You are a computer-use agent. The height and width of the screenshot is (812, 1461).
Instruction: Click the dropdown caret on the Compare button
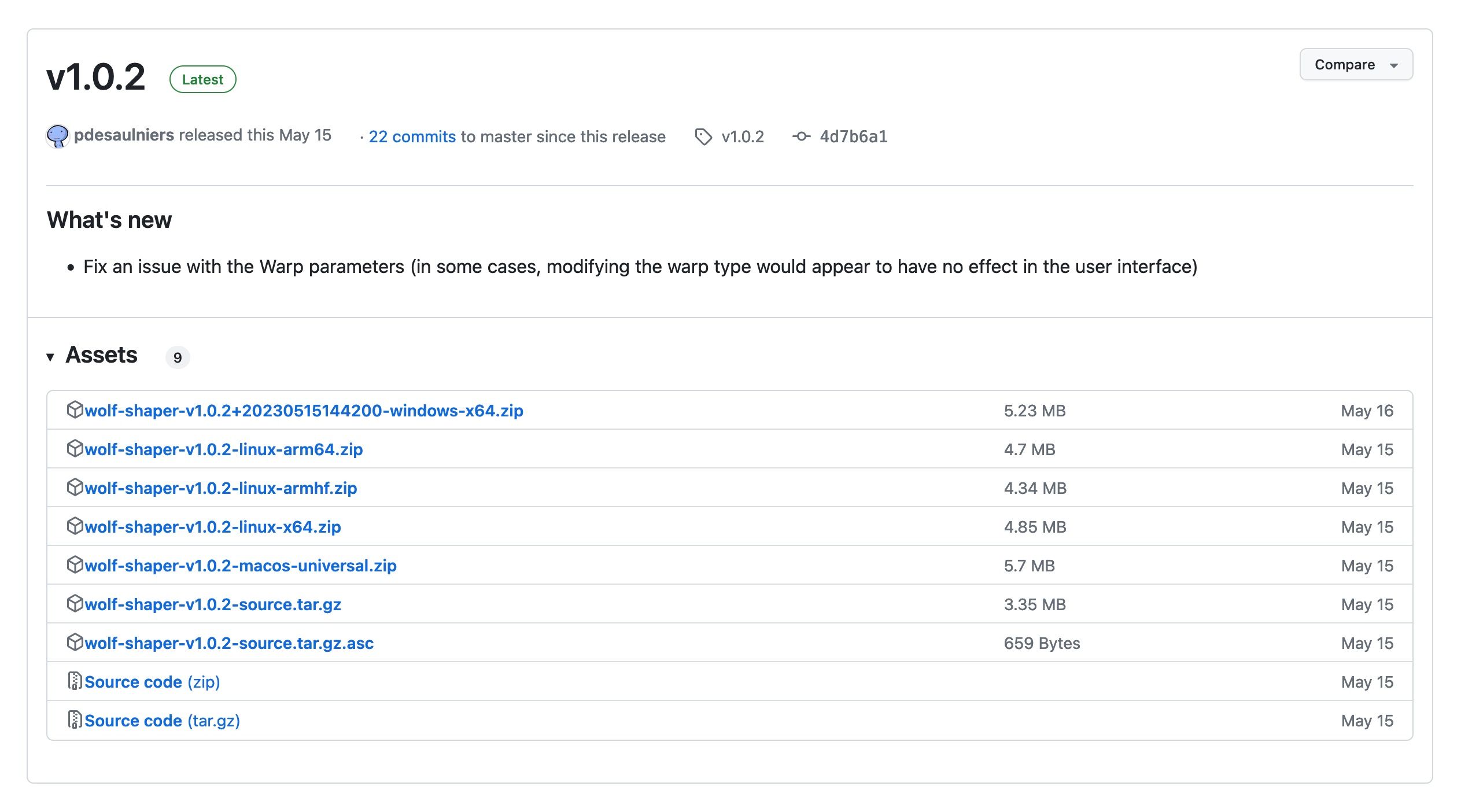[1395, 65]
